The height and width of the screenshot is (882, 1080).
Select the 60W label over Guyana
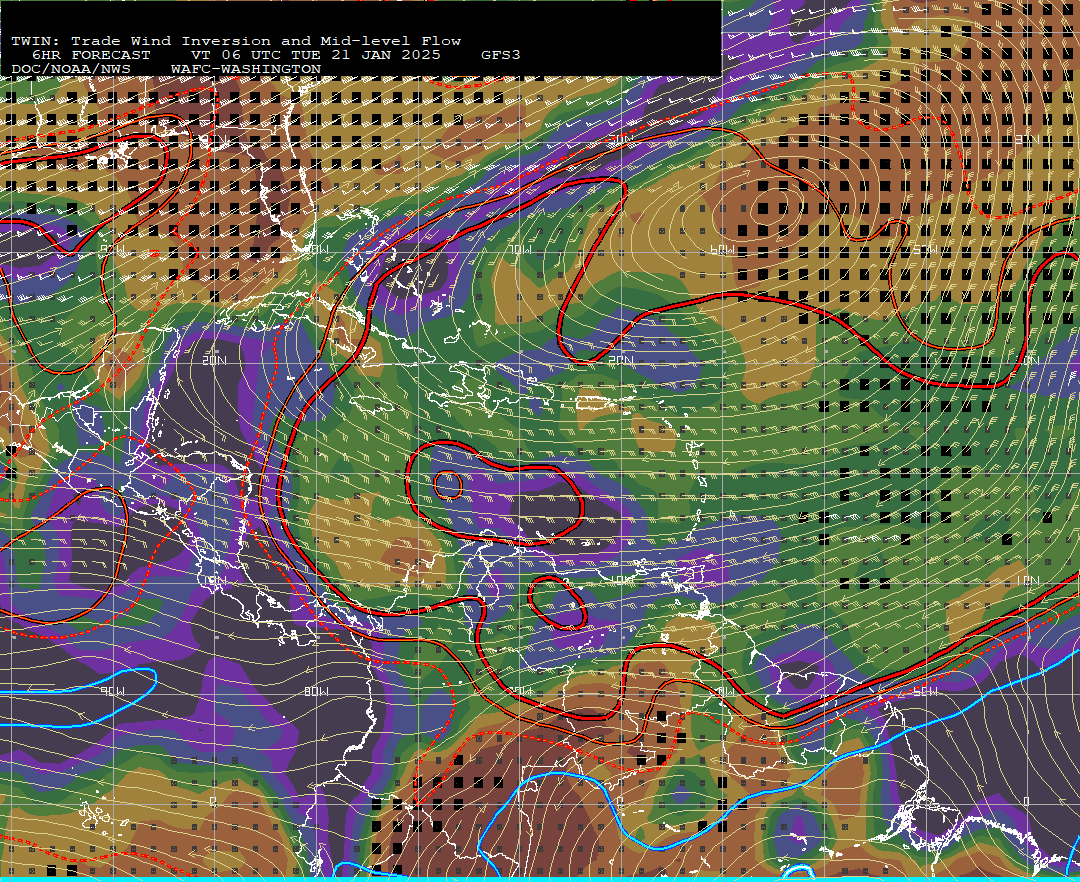(x=725, y=691)
